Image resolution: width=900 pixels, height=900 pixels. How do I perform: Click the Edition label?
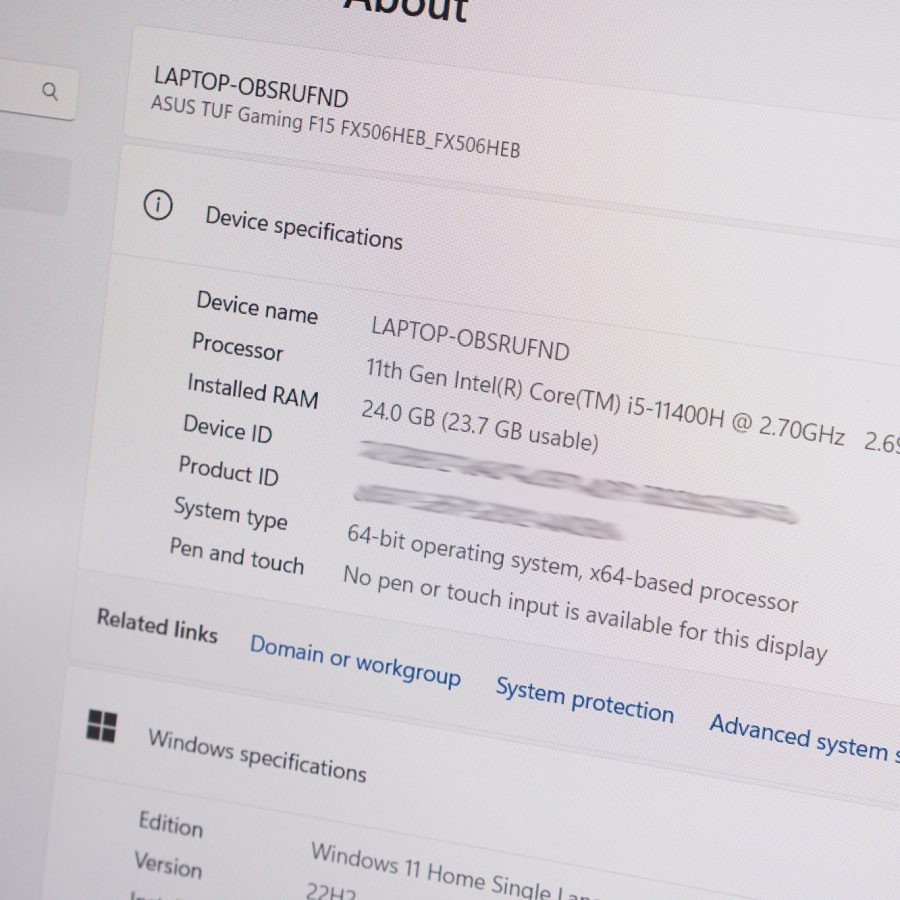[x=171, y=824]
